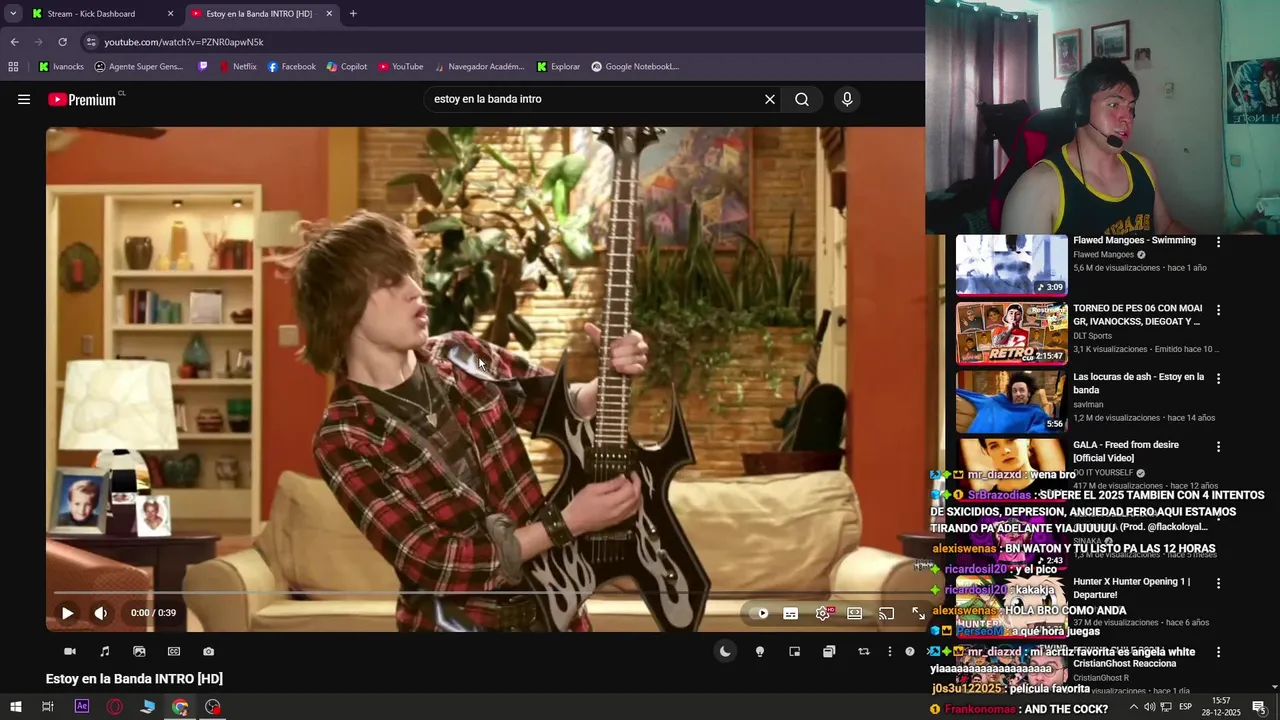Open options for Hunter X Hunter Opening 1
The image size is (1280, 720).
1218,582
